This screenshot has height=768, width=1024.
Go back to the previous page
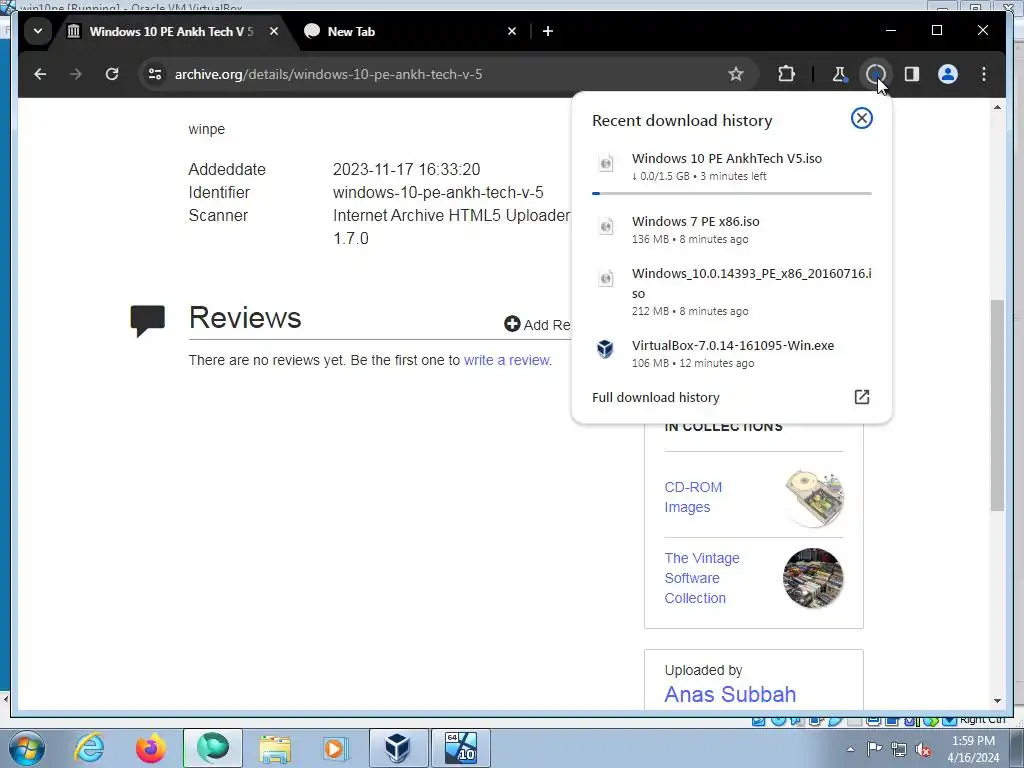[x=40, y=74]
